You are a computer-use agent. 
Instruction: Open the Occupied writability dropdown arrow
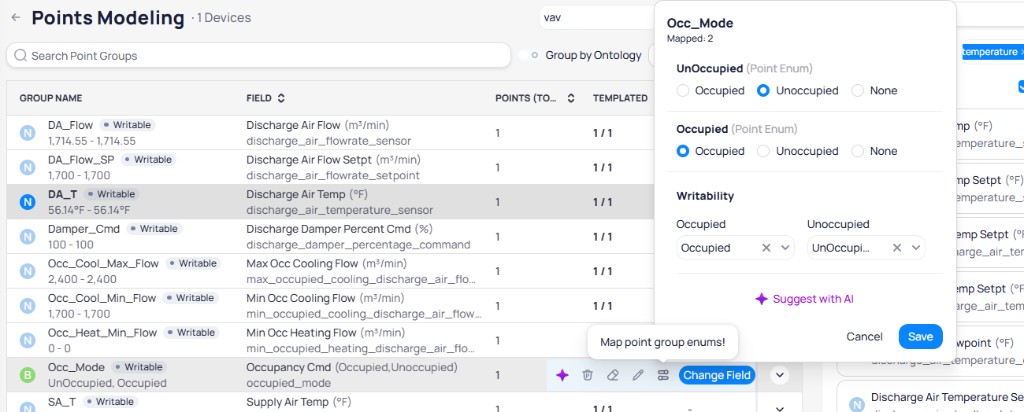pos(785,247)
